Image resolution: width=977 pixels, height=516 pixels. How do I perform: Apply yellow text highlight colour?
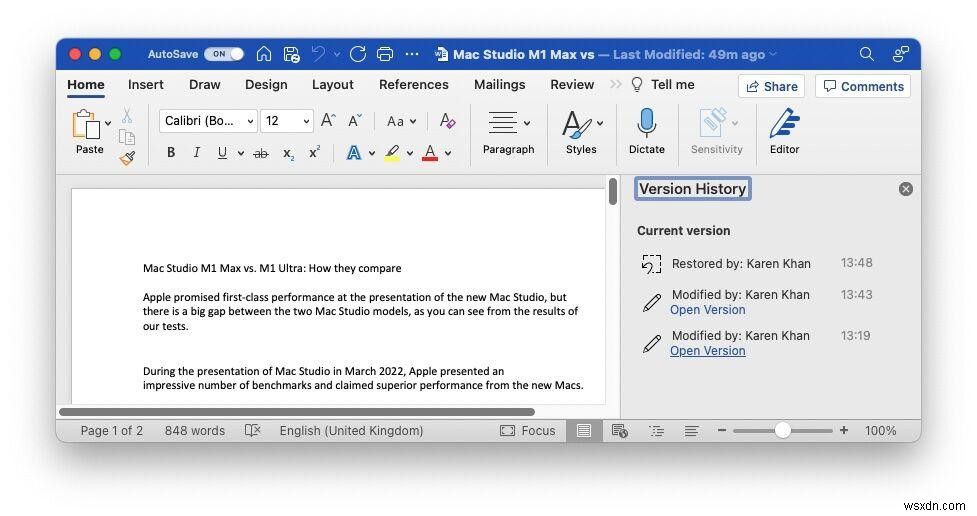[x=392, y=153]
